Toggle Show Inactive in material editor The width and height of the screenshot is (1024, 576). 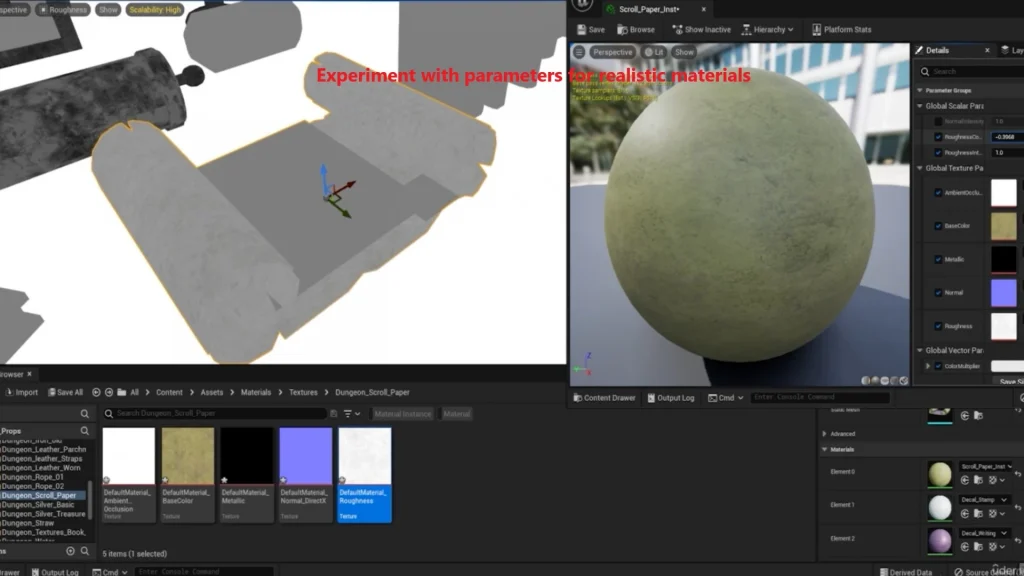pyautogui.click(x=701, y=29)
